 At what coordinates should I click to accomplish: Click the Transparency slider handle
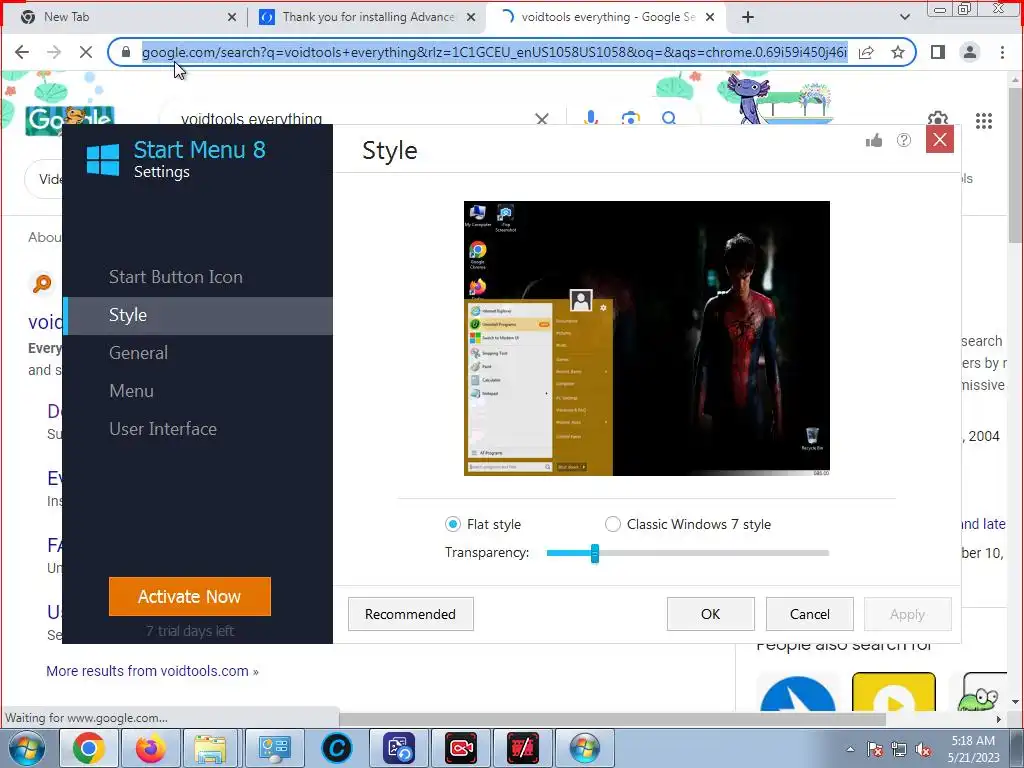point(594,553)
